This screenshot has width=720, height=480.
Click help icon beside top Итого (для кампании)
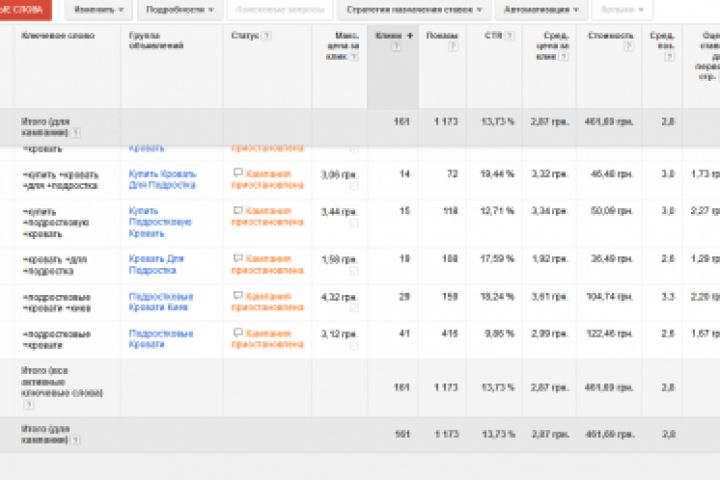76,133
